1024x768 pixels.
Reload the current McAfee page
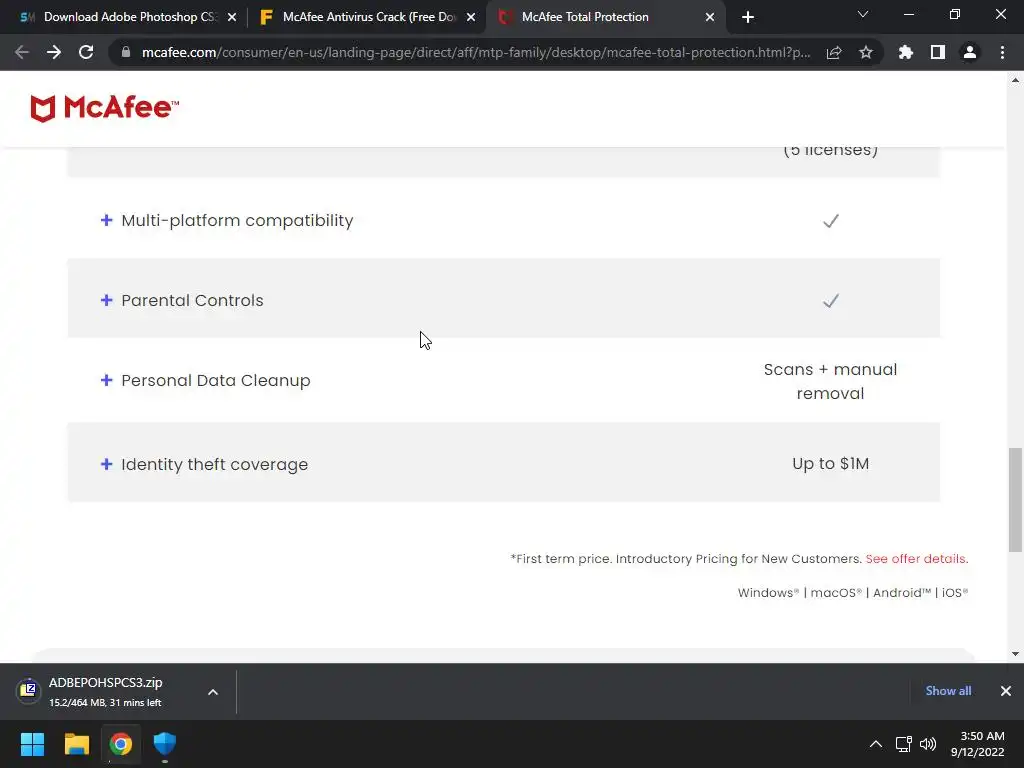click(86, 52)
